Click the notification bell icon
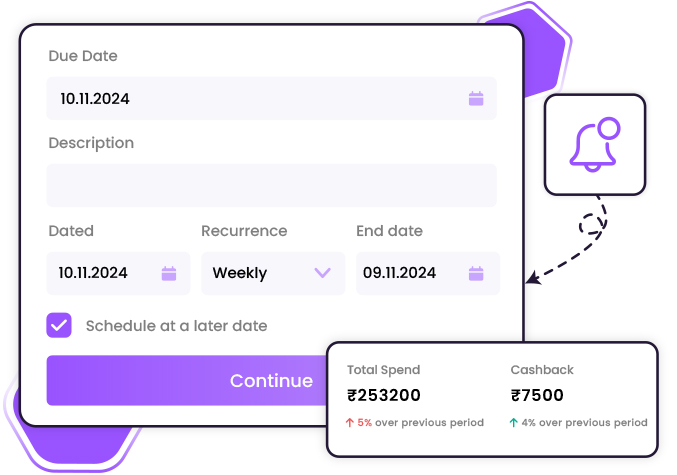 tap(594, 145)
